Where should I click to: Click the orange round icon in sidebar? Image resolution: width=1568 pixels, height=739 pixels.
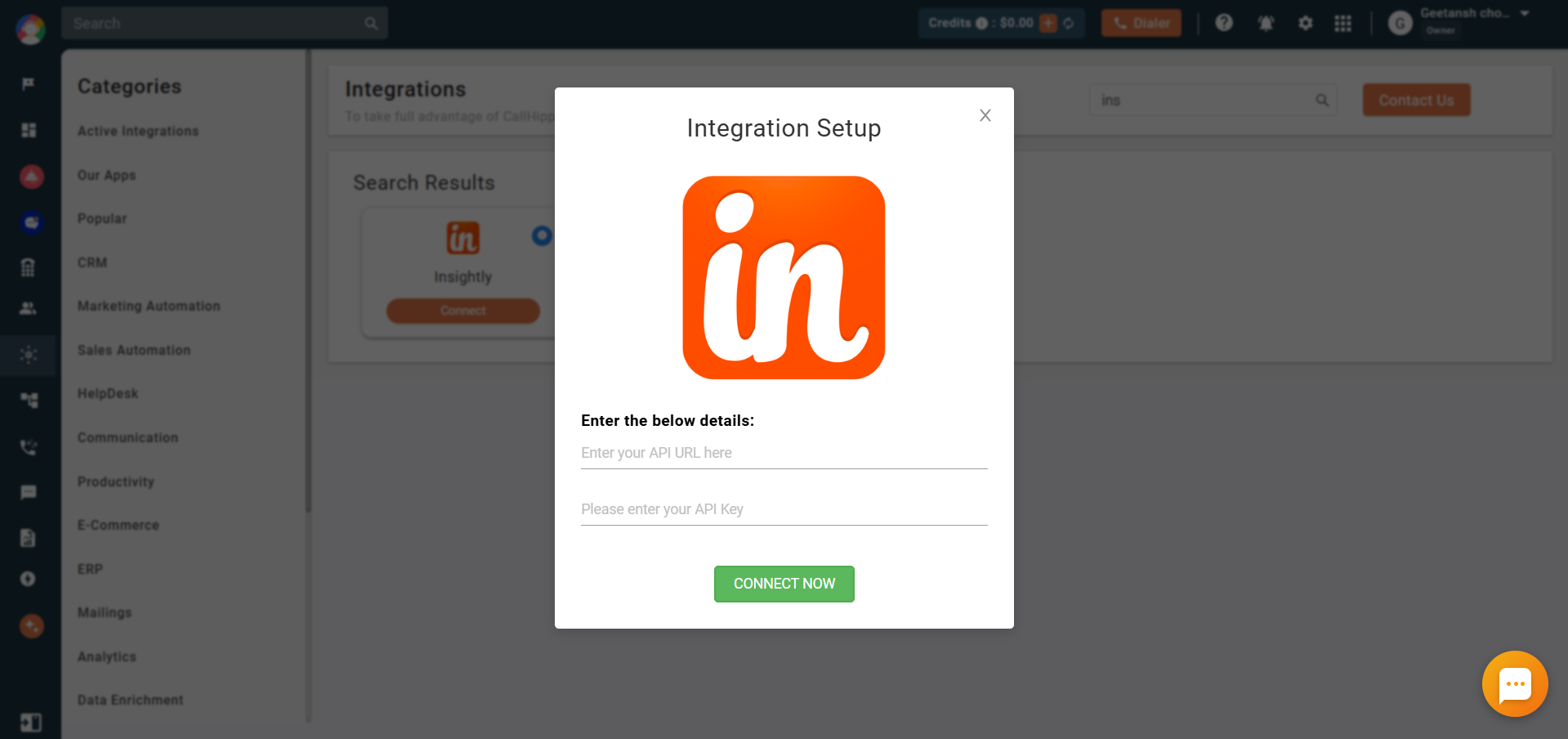[x=31, y=626]
